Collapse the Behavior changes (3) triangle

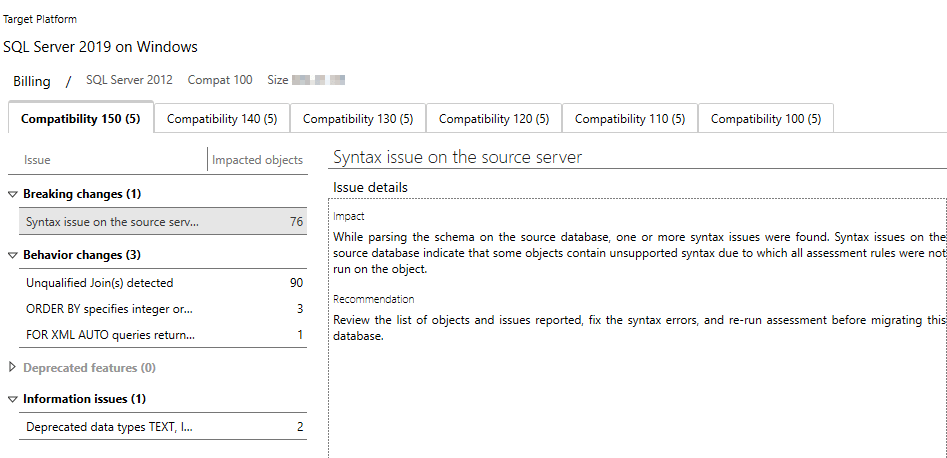click(x=13, y=256)
